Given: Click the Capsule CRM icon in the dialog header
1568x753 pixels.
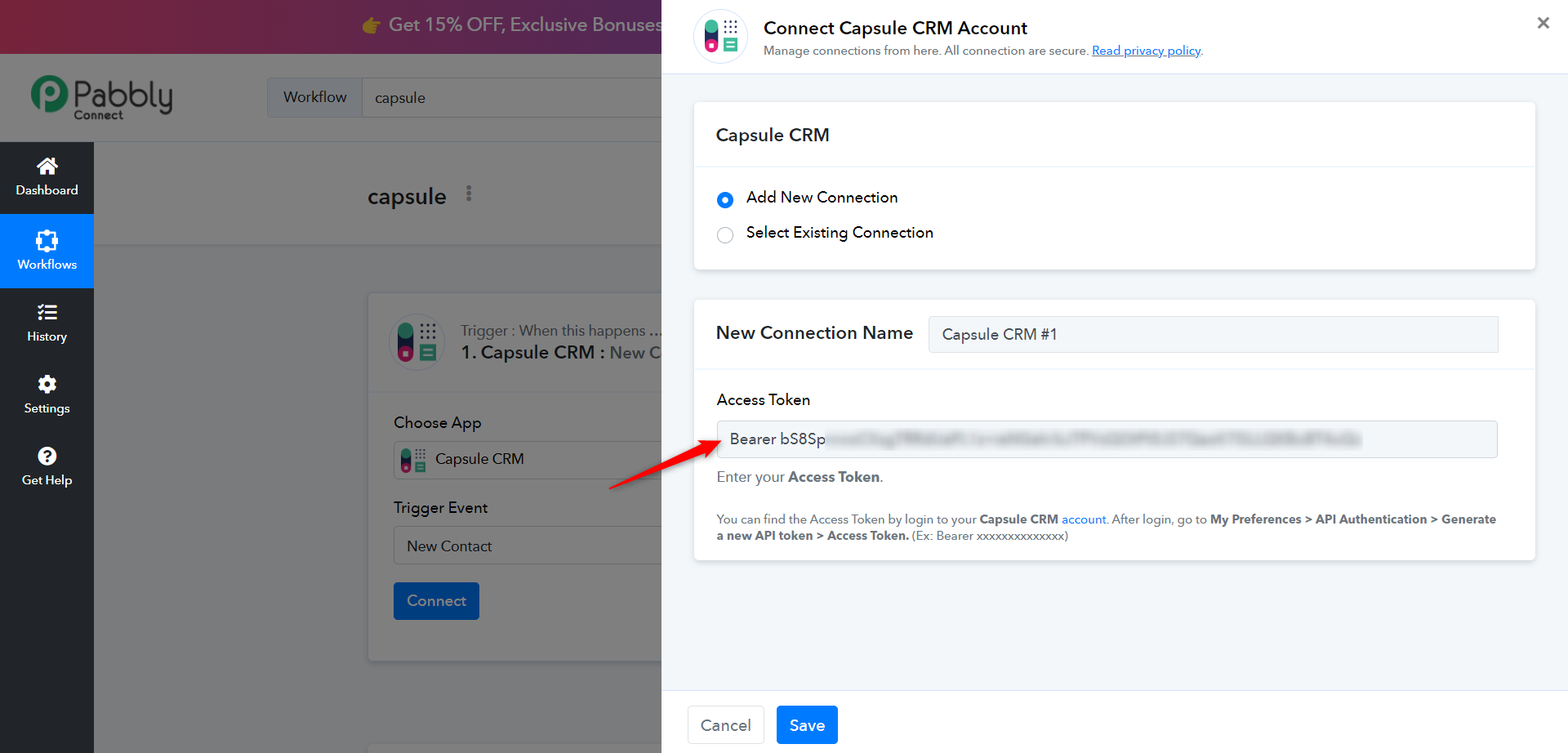Looking at the screenshot, I should [720, 36].
